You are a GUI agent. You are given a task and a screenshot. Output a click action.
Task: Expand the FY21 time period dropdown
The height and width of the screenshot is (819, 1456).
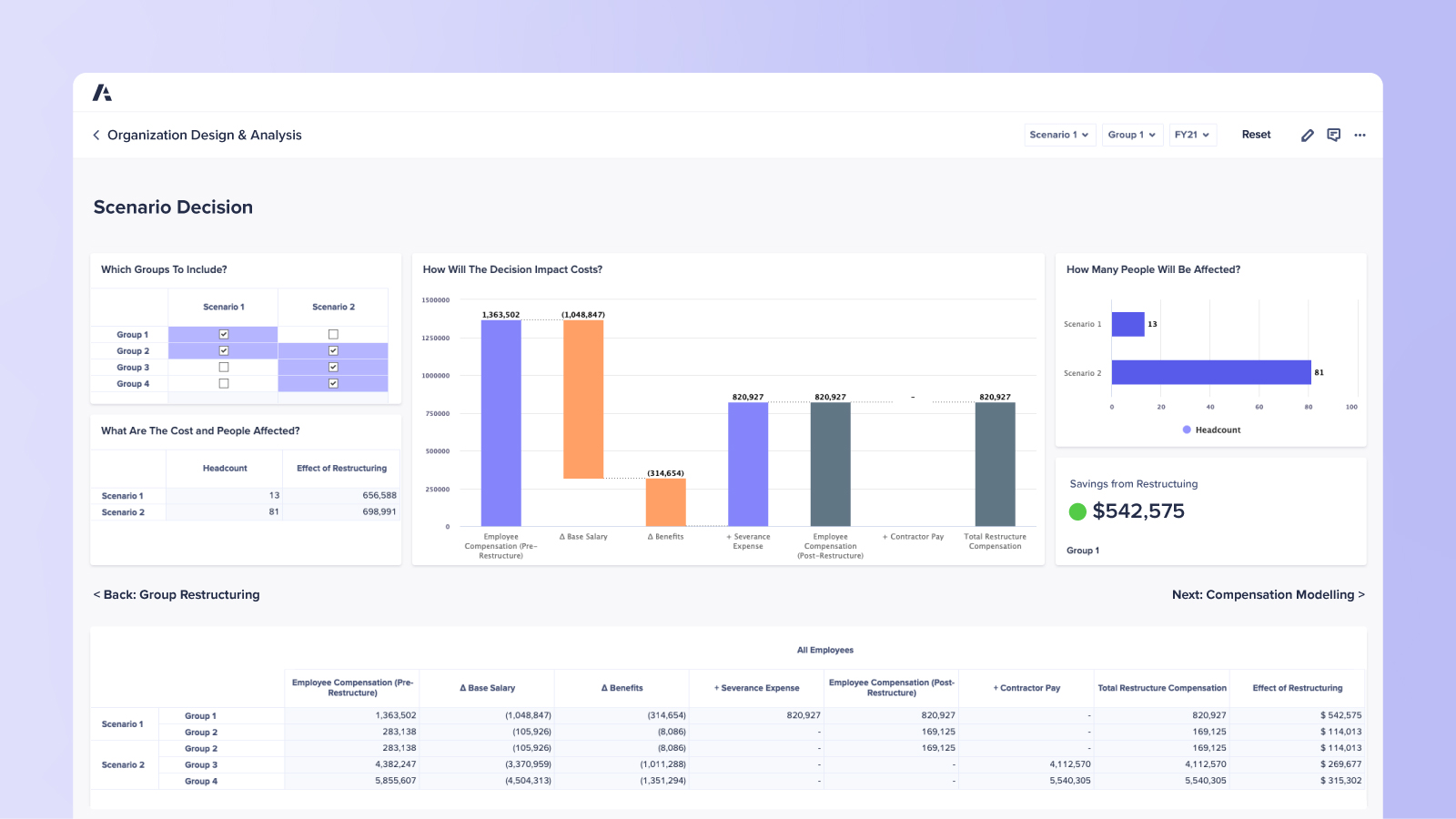pyautogui.click(x=1192, y=135)
